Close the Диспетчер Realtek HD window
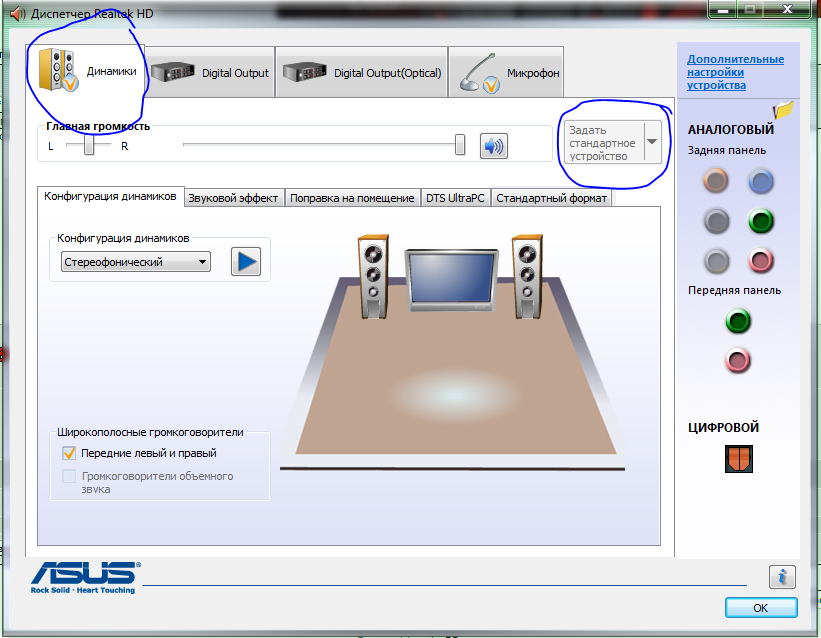Screen dimensions: 821x638 [787, 9]
